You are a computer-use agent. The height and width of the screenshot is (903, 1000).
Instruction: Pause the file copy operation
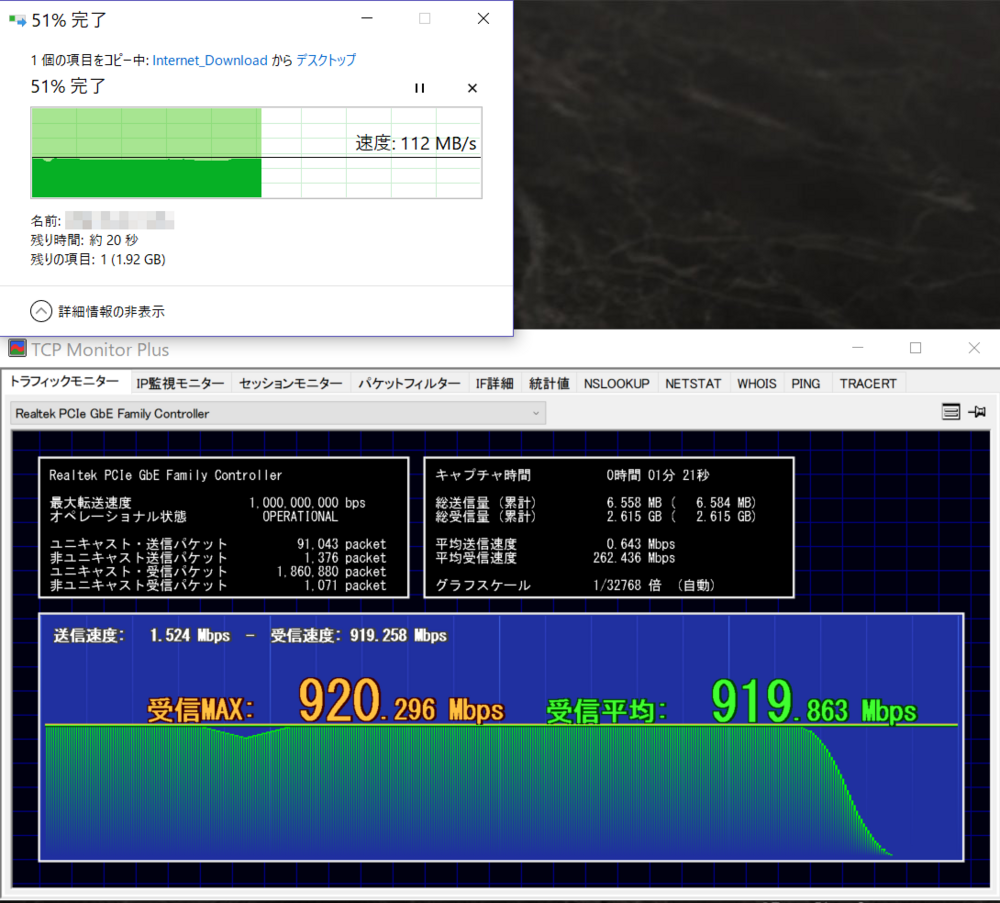[x=419, y=88]
